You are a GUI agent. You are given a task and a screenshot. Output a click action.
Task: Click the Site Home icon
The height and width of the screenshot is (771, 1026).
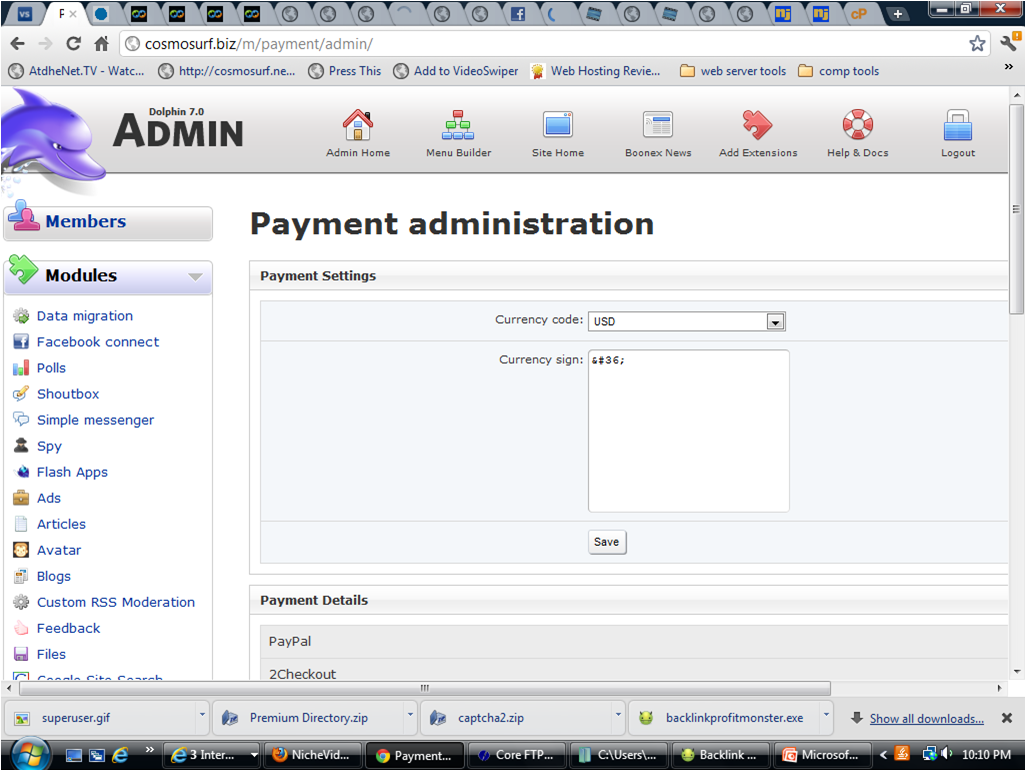(557, 126)
